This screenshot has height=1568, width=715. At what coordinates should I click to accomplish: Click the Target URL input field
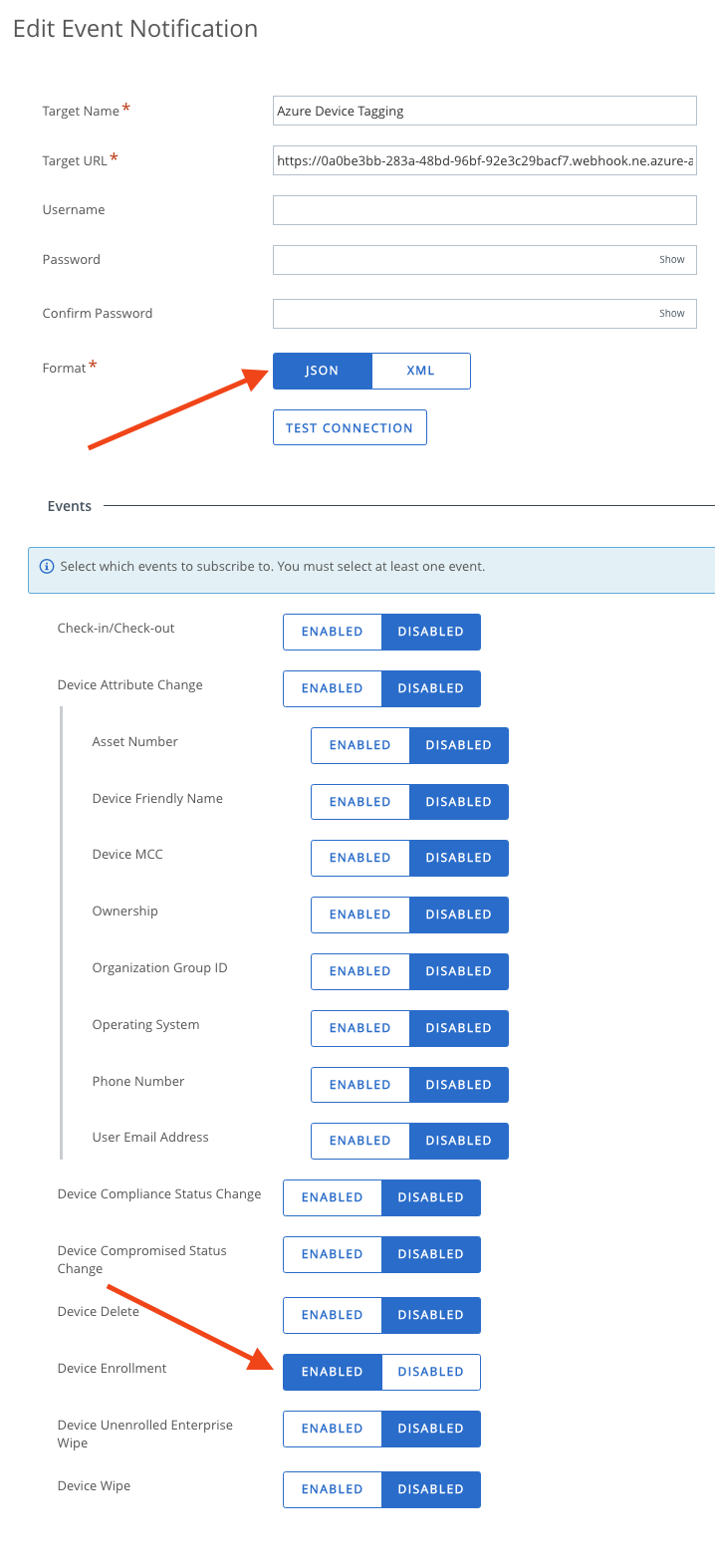coord(484,160)
